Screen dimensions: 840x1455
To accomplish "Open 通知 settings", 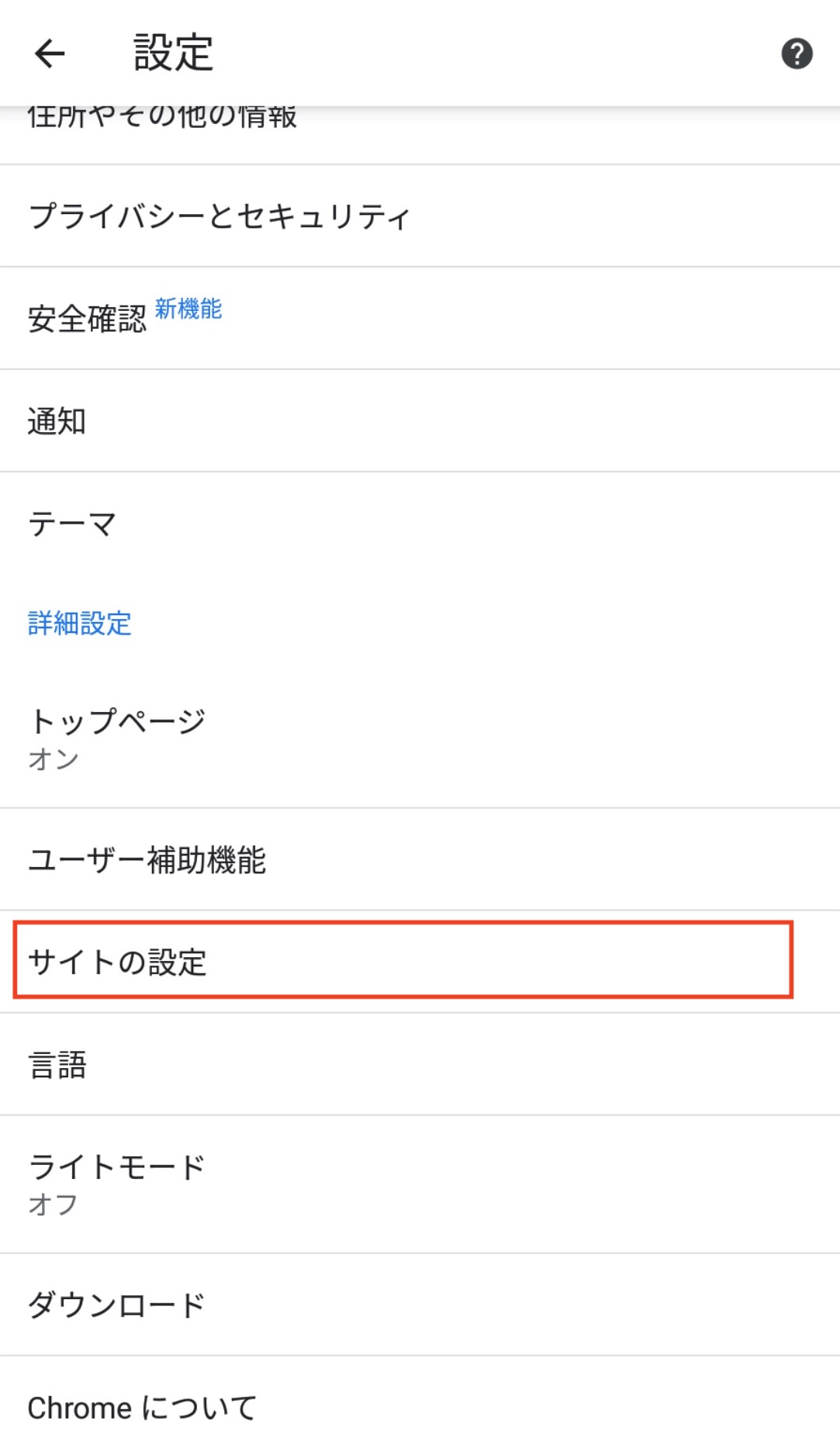I will pos(57,421).
